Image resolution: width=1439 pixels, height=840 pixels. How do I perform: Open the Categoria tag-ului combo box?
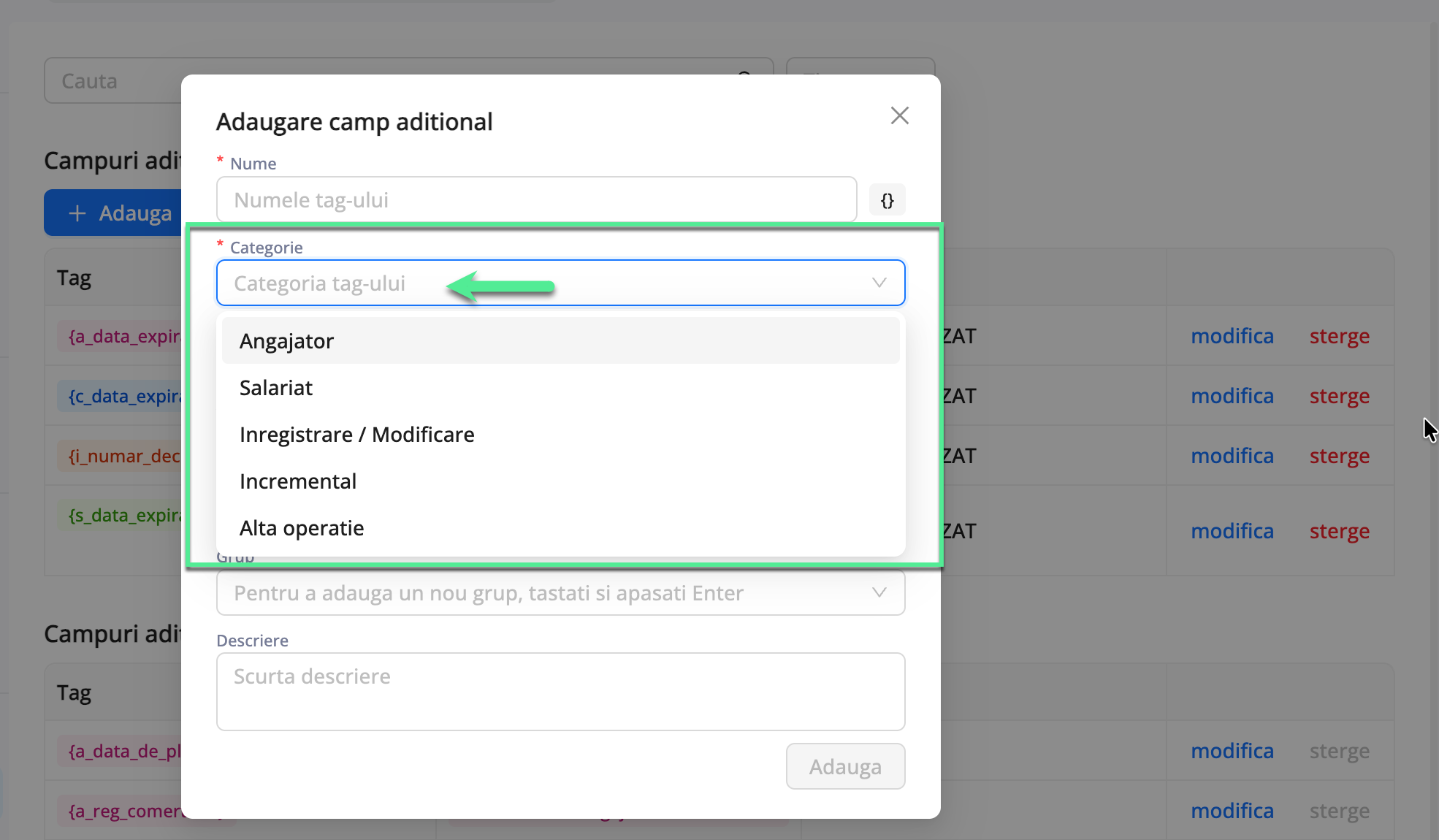(x=548, y=283)
